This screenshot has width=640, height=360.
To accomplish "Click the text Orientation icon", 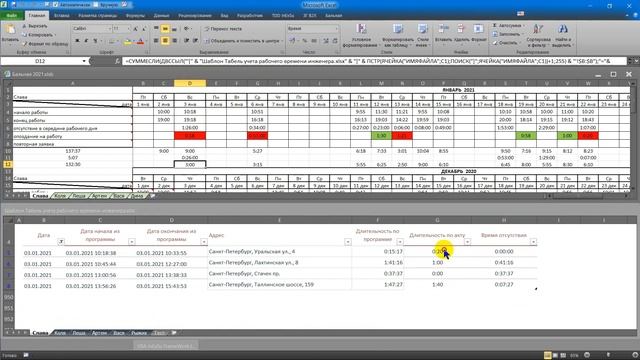I will click(x=187, y=29).
